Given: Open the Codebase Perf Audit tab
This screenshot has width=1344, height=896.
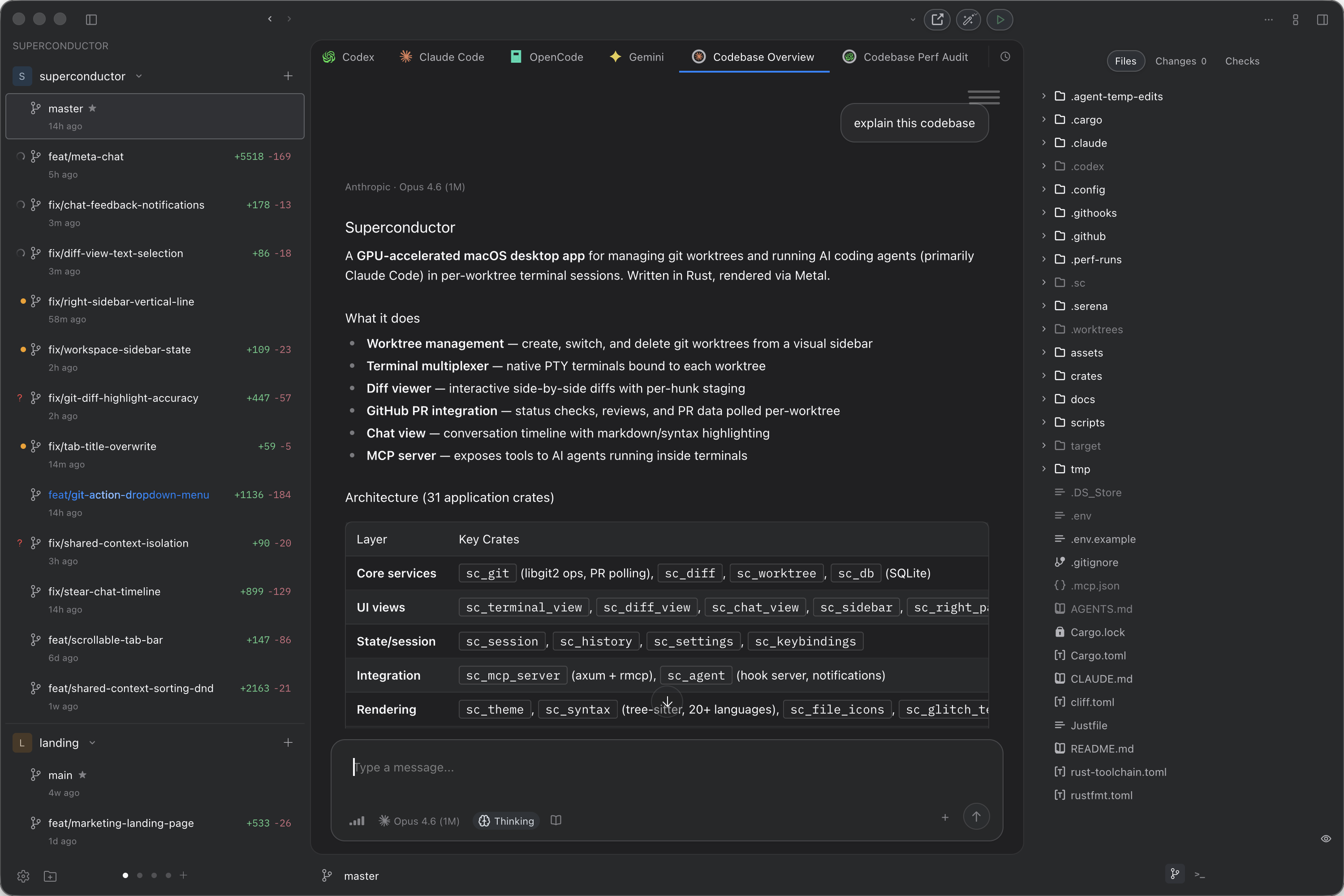Looking at the screenshot, I should (x=905, y=56).
